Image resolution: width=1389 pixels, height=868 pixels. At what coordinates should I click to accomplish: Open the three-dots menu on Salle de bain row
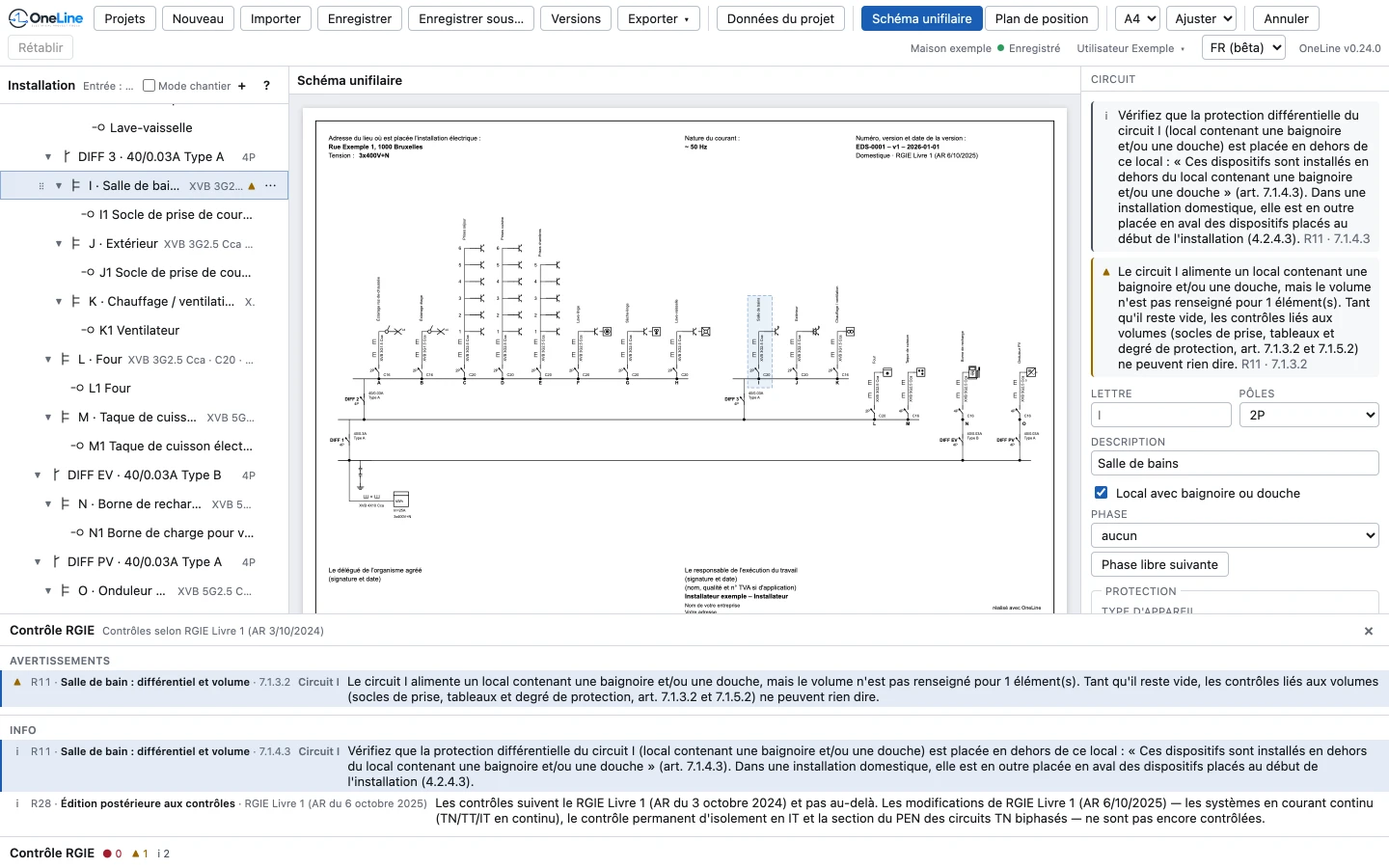(x=271, y=185)
